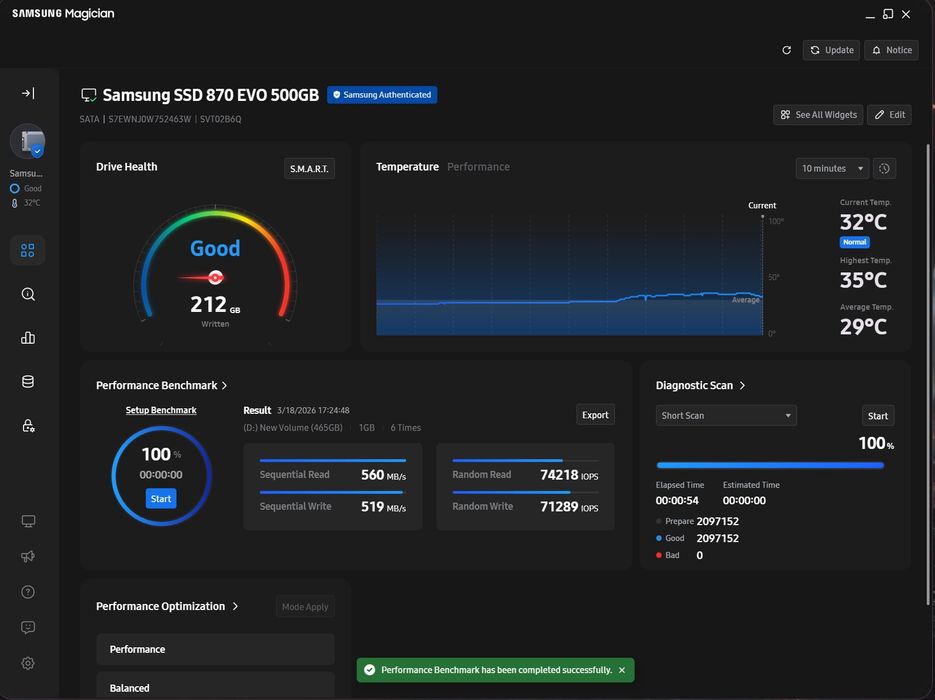The width and height of the screenshot is (935, 700).
Task: Dismiss the benchmark completed notification
Action: point(622,670)
